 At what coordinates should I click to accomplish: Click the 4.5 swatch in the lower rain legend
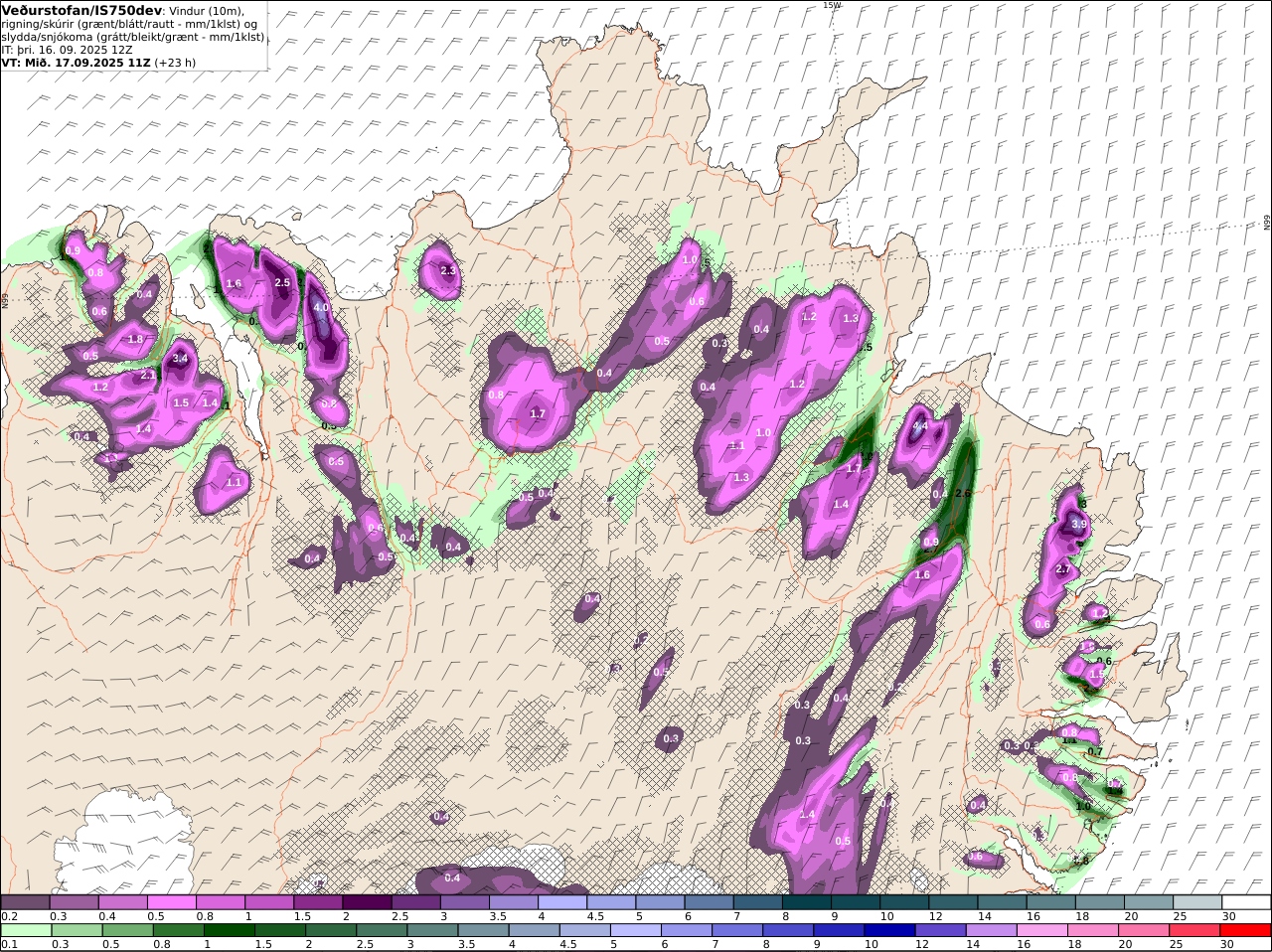pos(584,931)
